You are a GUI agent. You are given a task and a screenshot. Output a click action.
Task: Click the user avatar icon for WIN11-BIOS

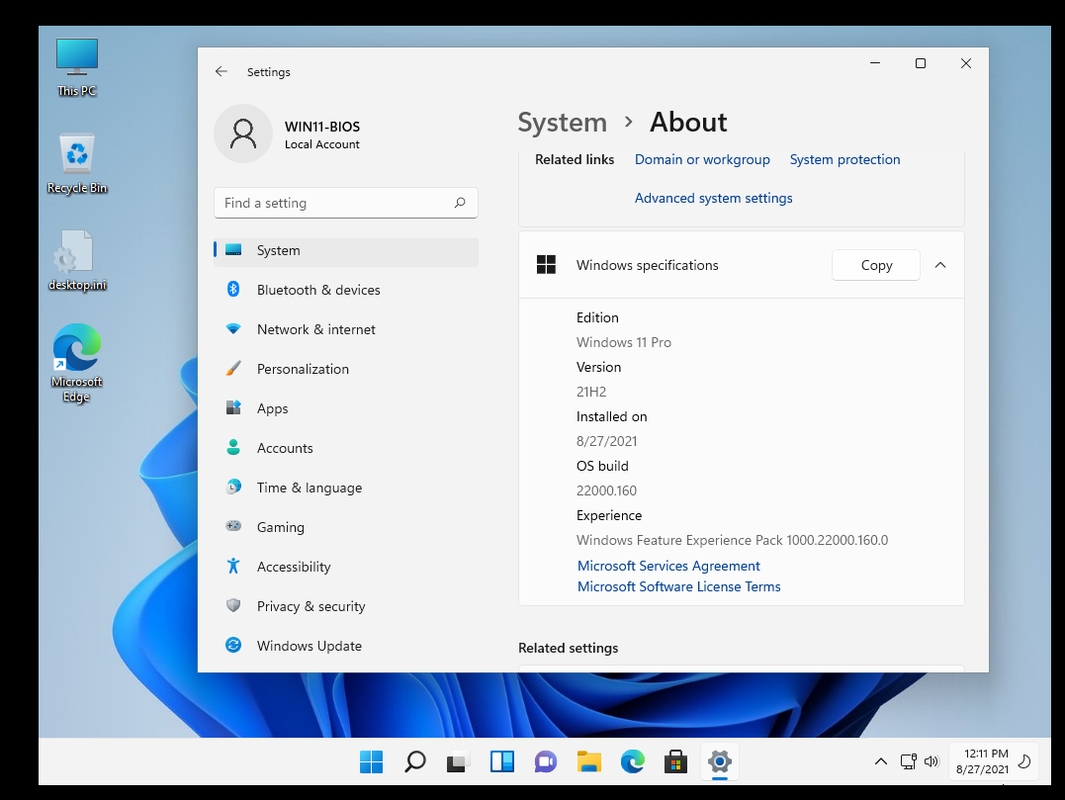pyautogui.click(x=243, y=134)
